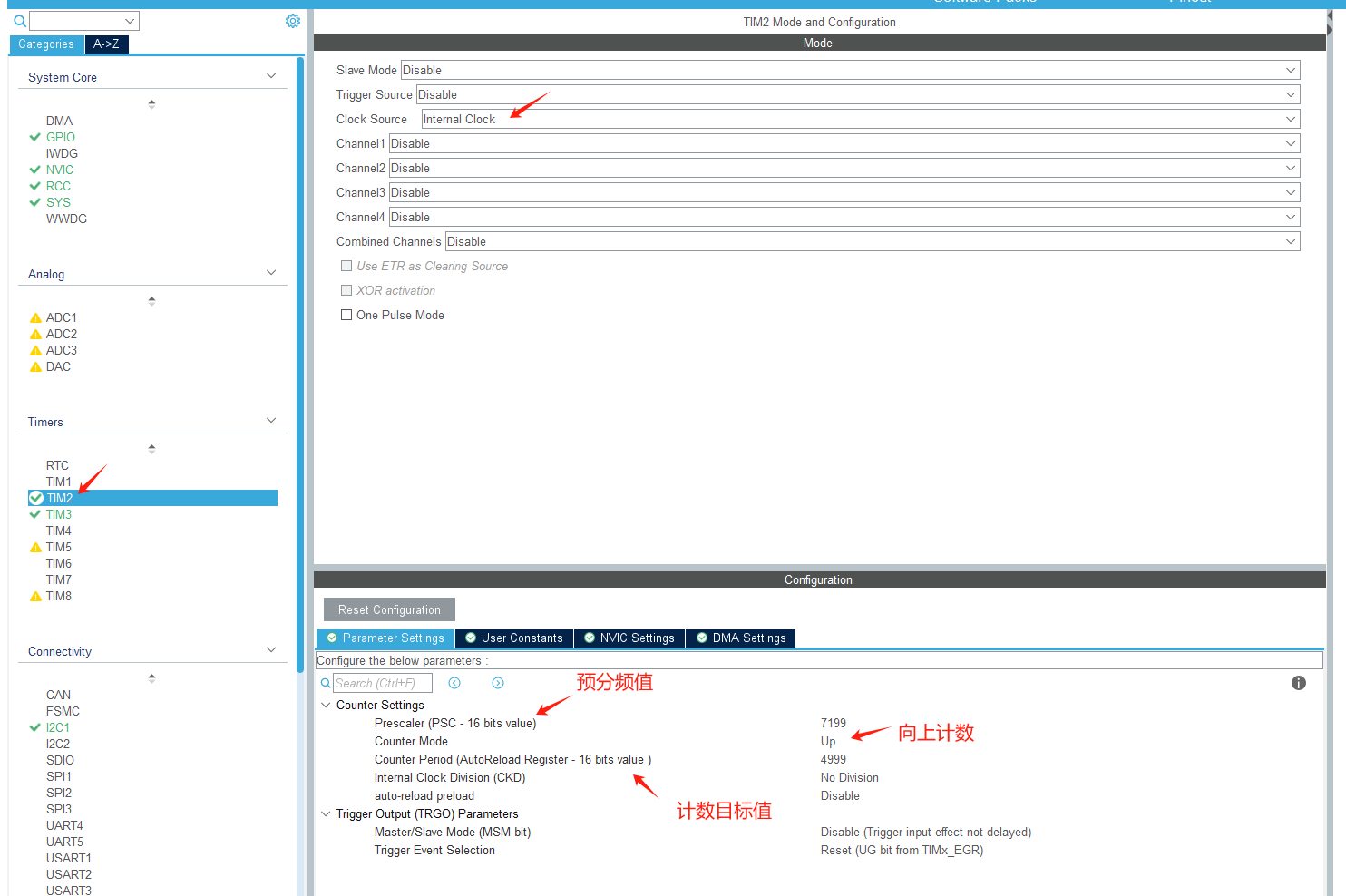Click the sort arrows under System Core

pyautogui.click(x=151, y=103)
